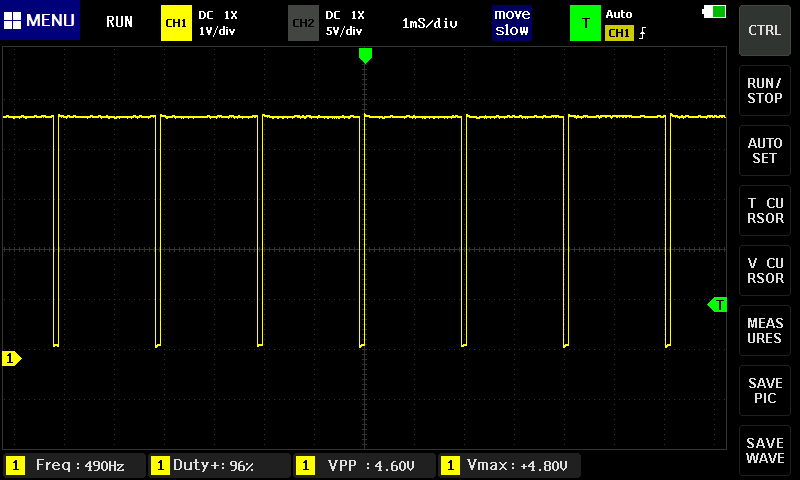800x480 pixels.
Task: Tap CH1 DC 1X 1V/div settings
Action: [x=218, y=23]
